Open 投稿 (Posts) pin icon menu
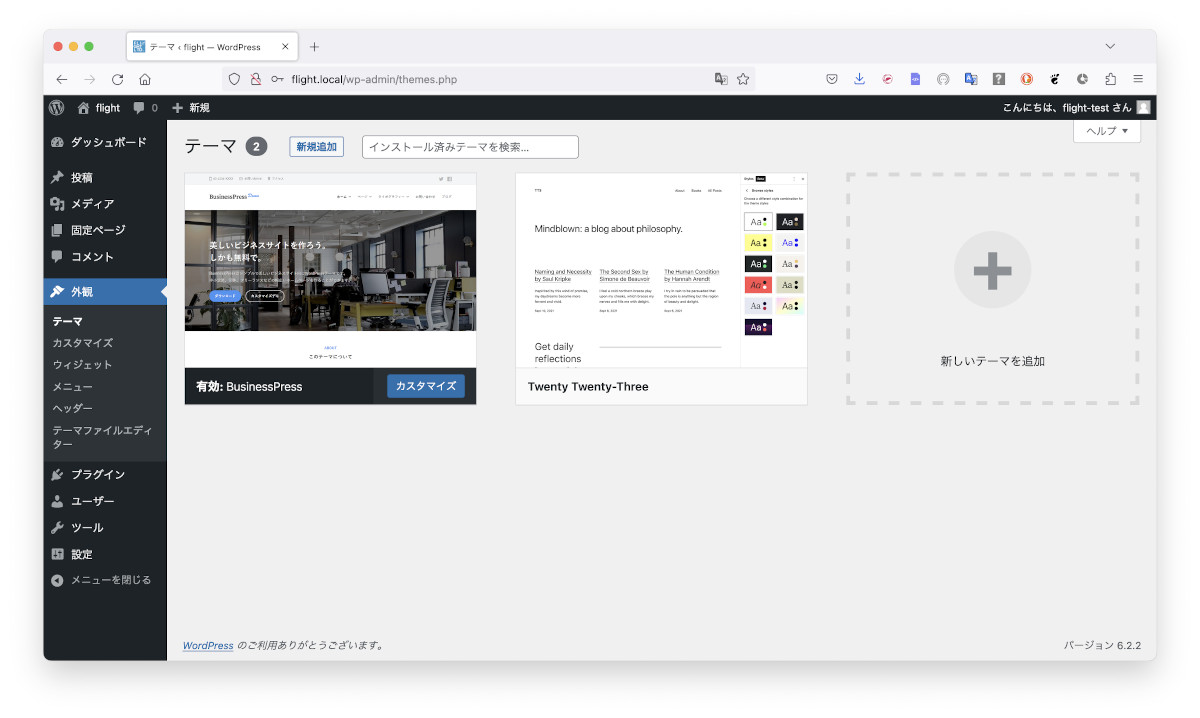This screenshot has height=718, width=1200. pos(58,178)
